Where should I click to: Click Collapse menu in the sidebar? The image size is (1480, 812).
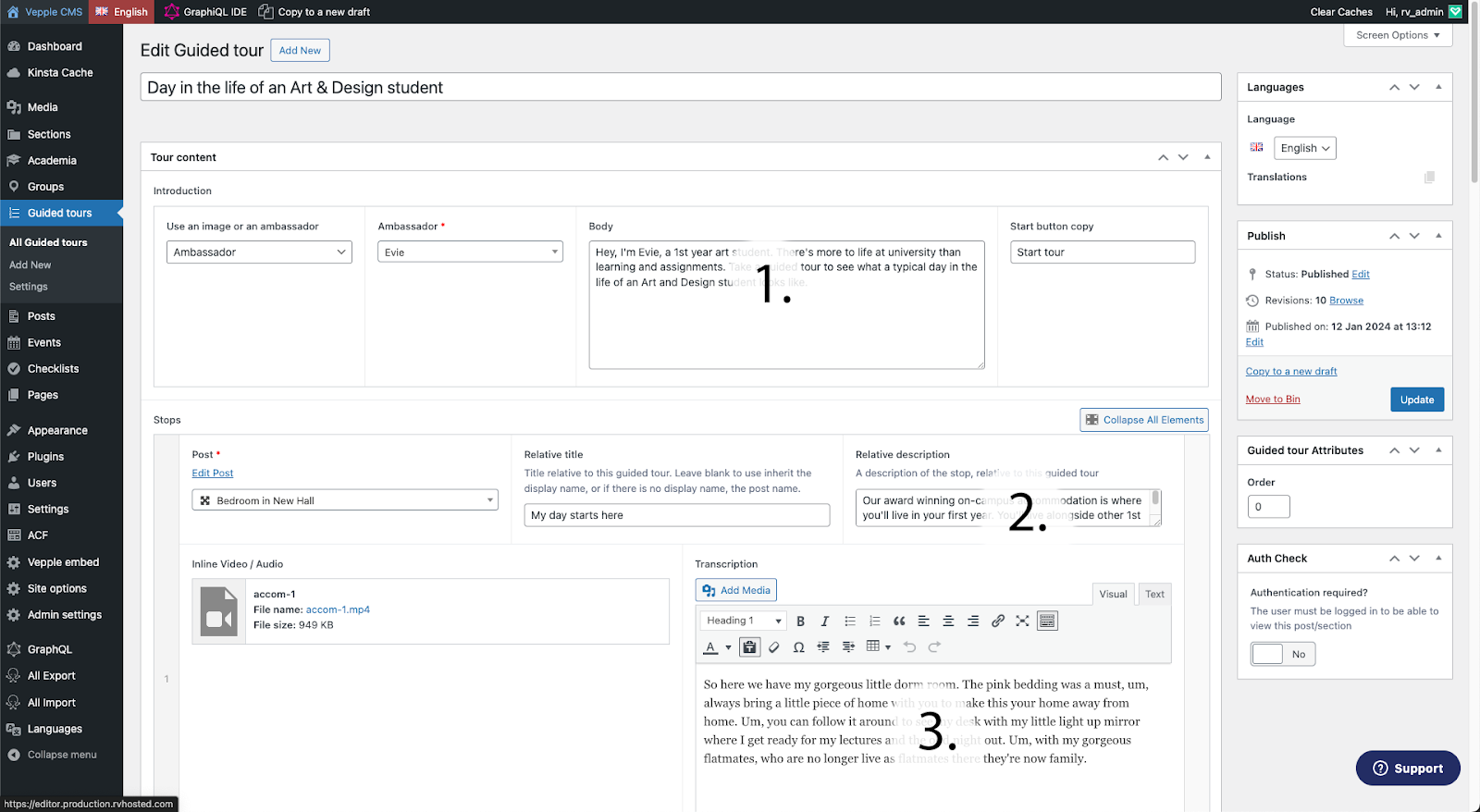61,755
